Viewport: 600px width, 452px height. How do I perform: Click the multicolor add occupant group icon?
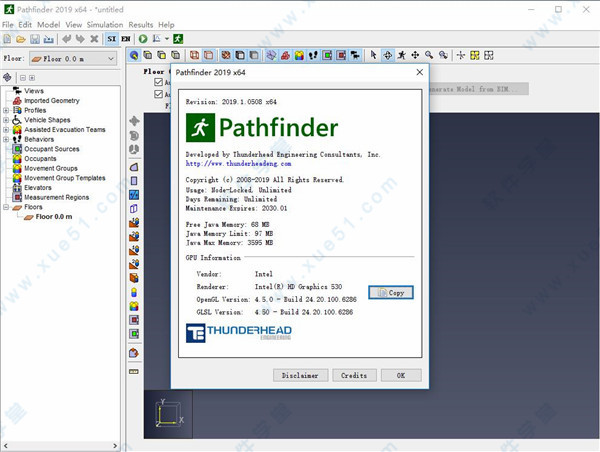point(134,306)
